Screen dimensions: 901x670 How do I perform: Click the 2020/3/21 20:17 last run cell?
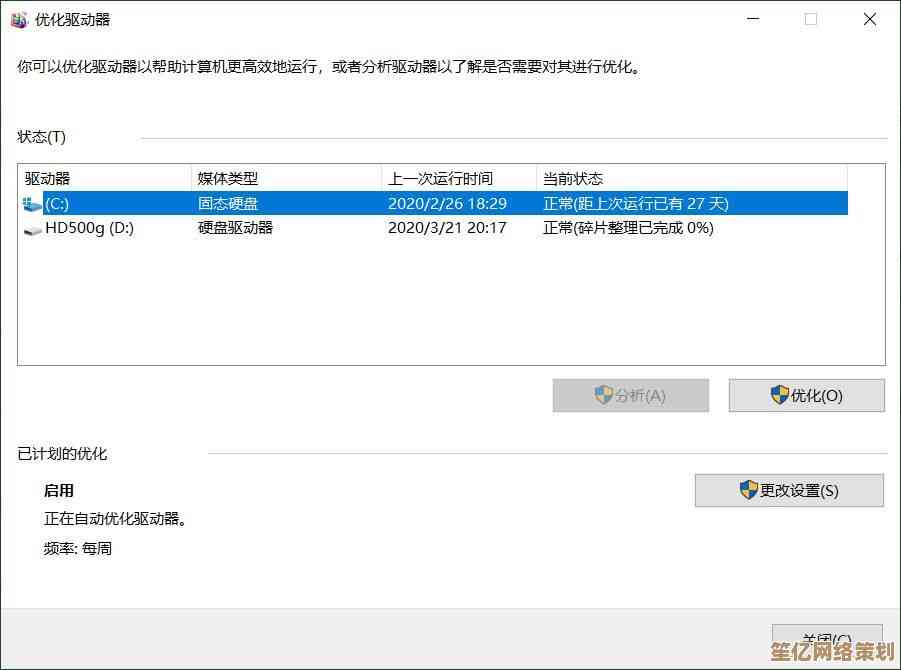click(x=446, y=228)
